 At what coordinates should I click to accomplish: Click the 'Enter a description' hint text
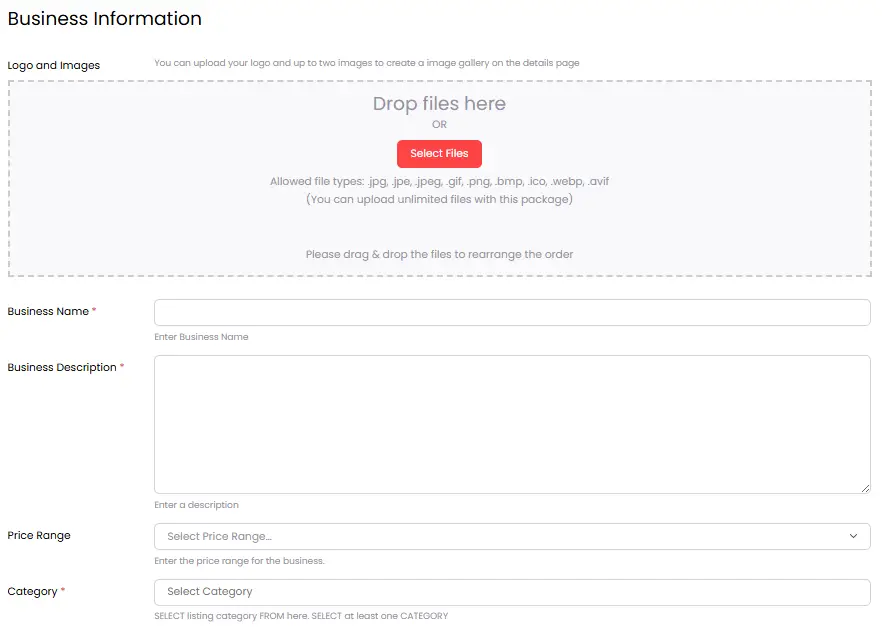(x=196, y=505)
